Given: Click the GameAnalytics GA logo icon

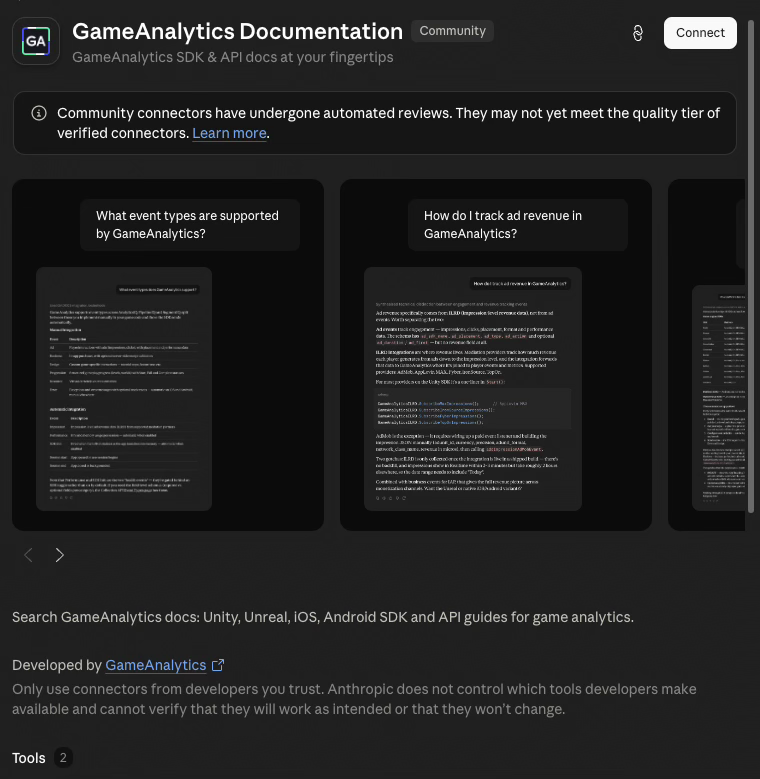Looking at the screenshot, I should (36, 41).
